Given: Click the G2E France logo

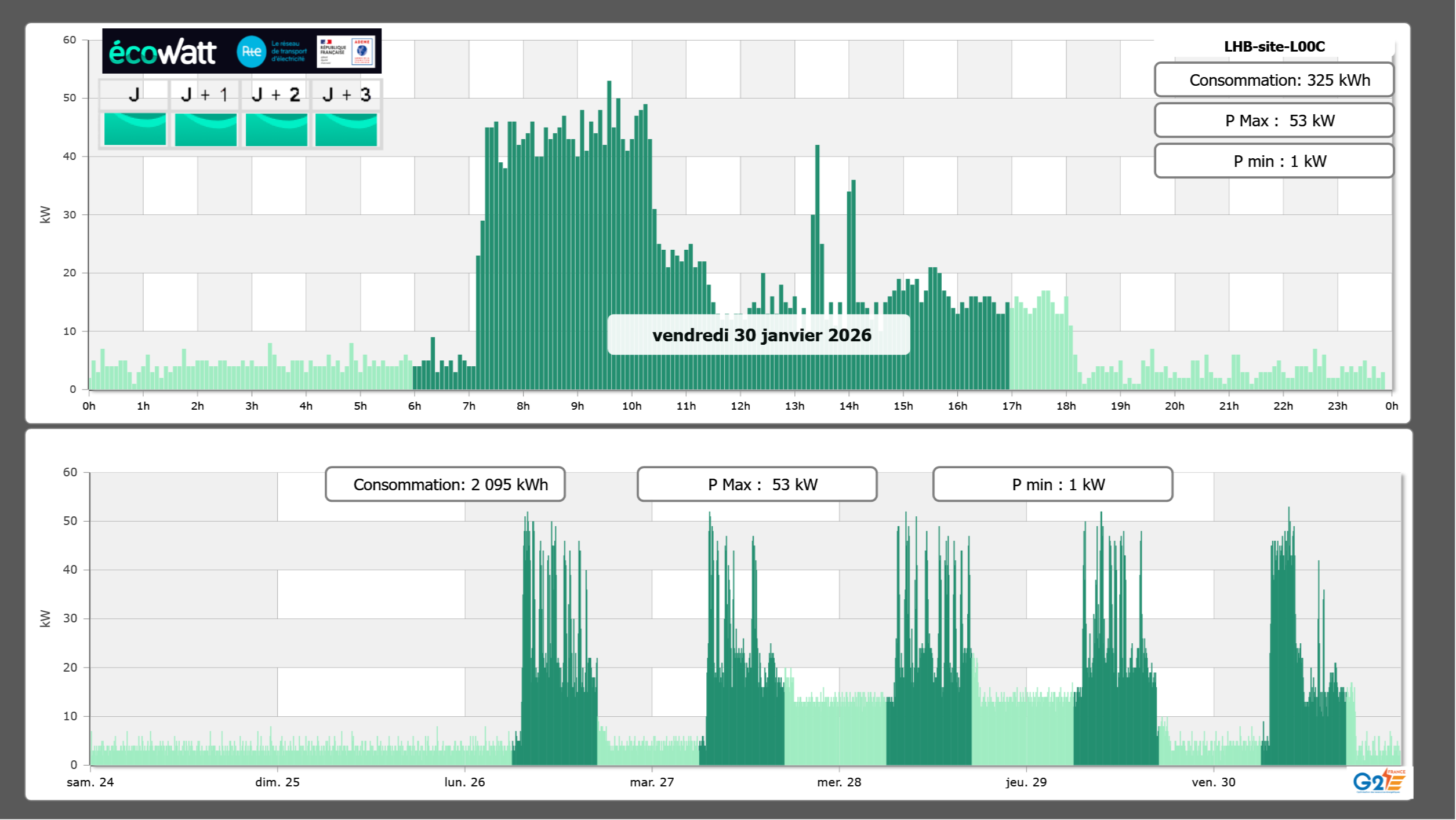Looking at the screenshot, I should (x=1378, y=781).
